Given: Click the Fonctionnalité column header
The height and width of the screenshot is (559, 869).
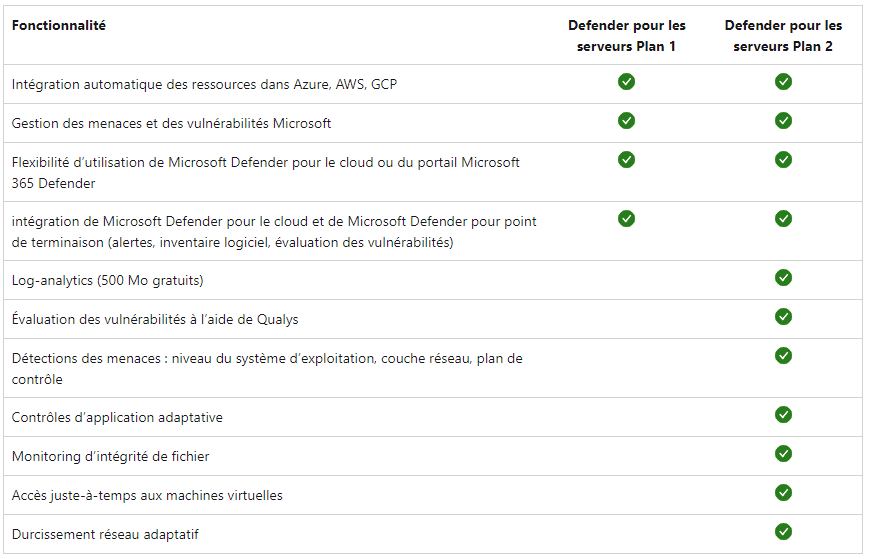Looking at the screenshot, I should [x=59, y=25].
